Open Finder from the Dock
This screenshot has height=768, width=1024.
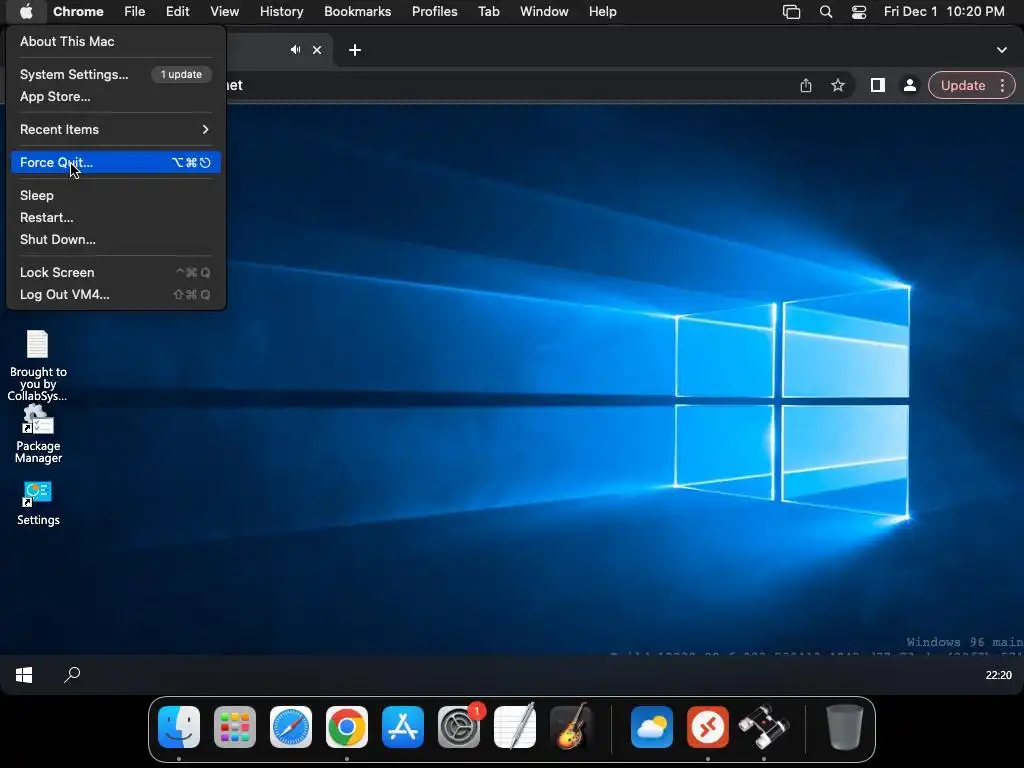coord(179,727)
